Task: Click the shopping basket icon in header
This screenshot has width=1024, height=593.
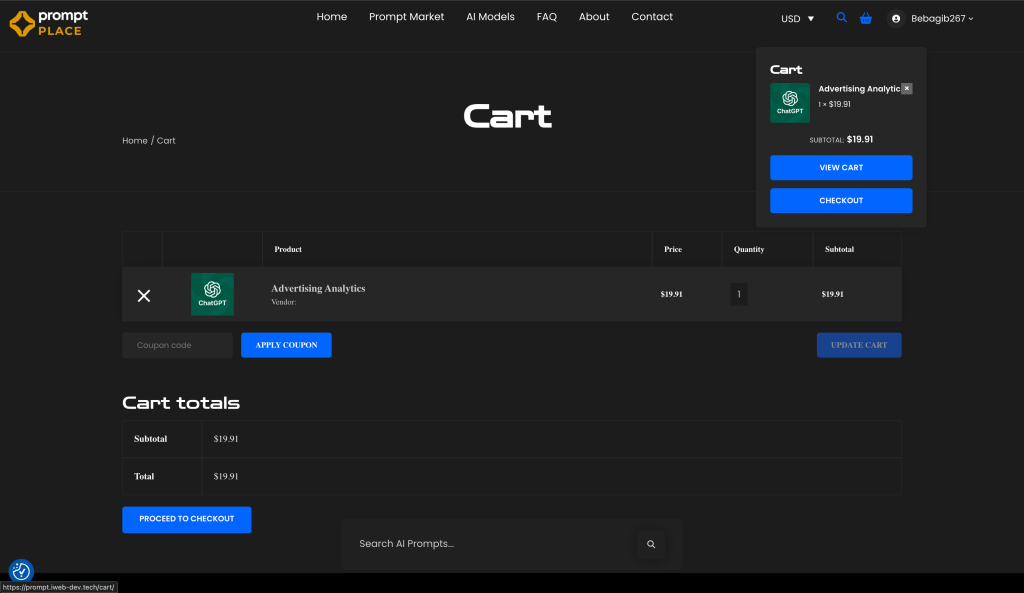Action: pyautogui.click(x=865, y=18)
